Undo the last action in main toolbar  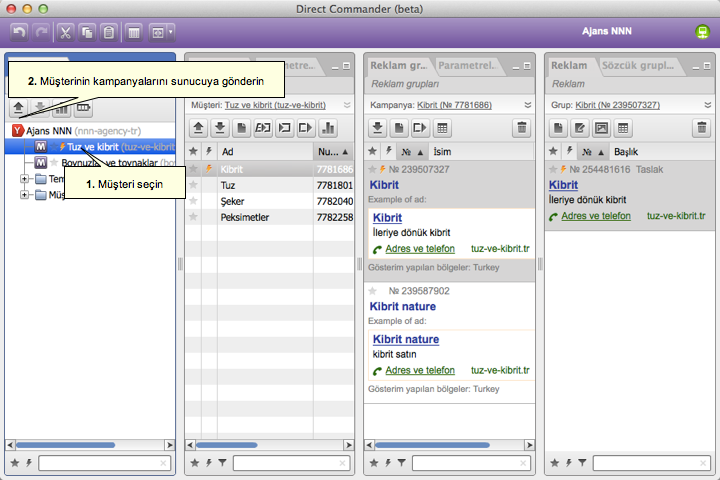pyautogui.click(x=19, y=33)
